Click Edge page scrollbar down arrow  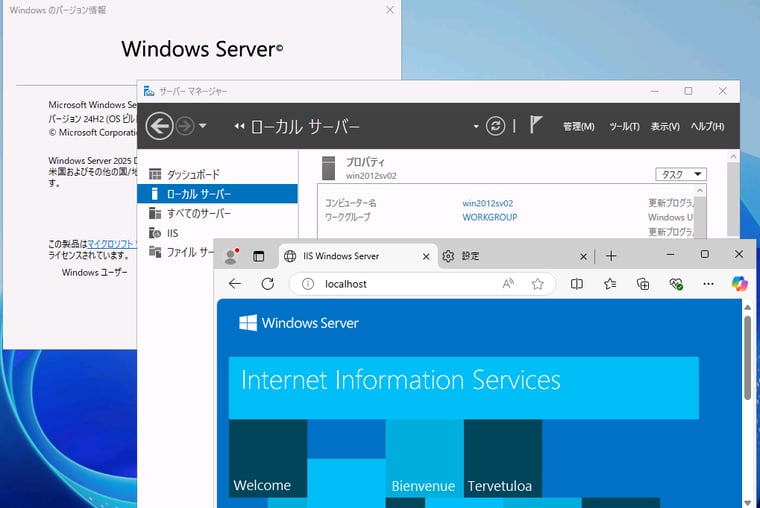[747, 502]
